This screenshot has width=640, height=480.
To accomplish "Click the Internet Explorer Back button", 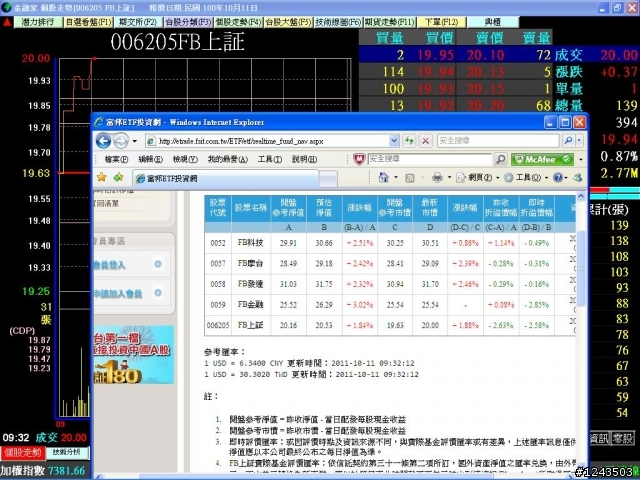I will [x=103, y=141].
